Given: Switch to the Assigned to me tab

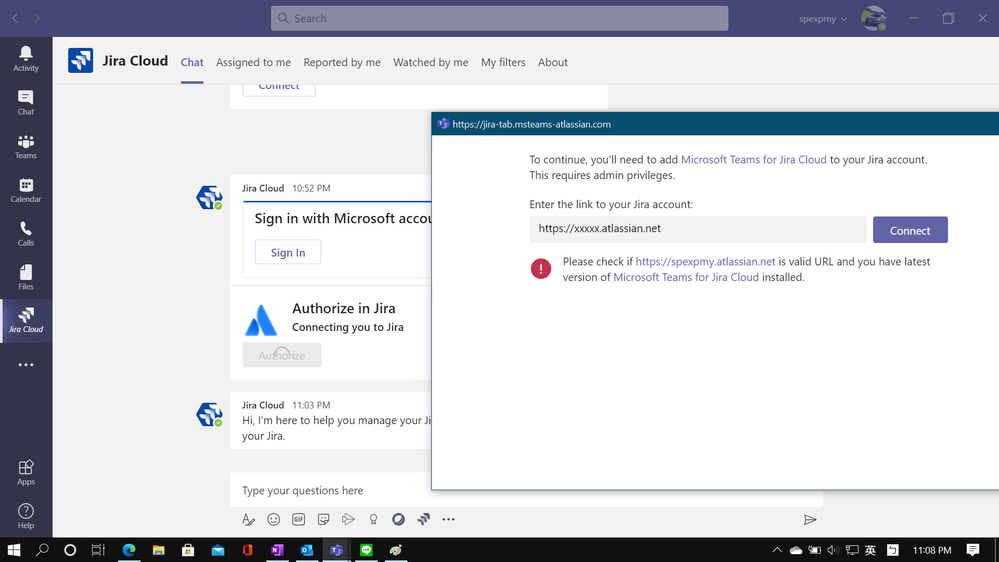Looking at the screenshot, I should pos(253,62).
